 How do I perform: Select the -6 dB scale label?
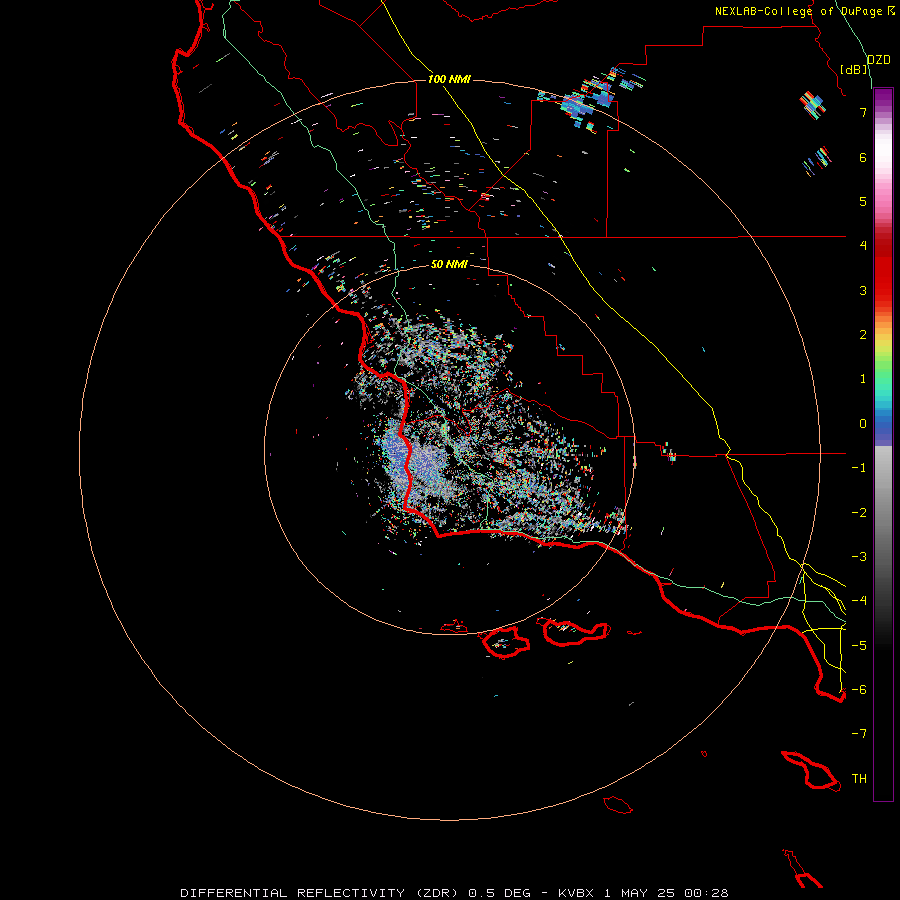click(859, 690)
